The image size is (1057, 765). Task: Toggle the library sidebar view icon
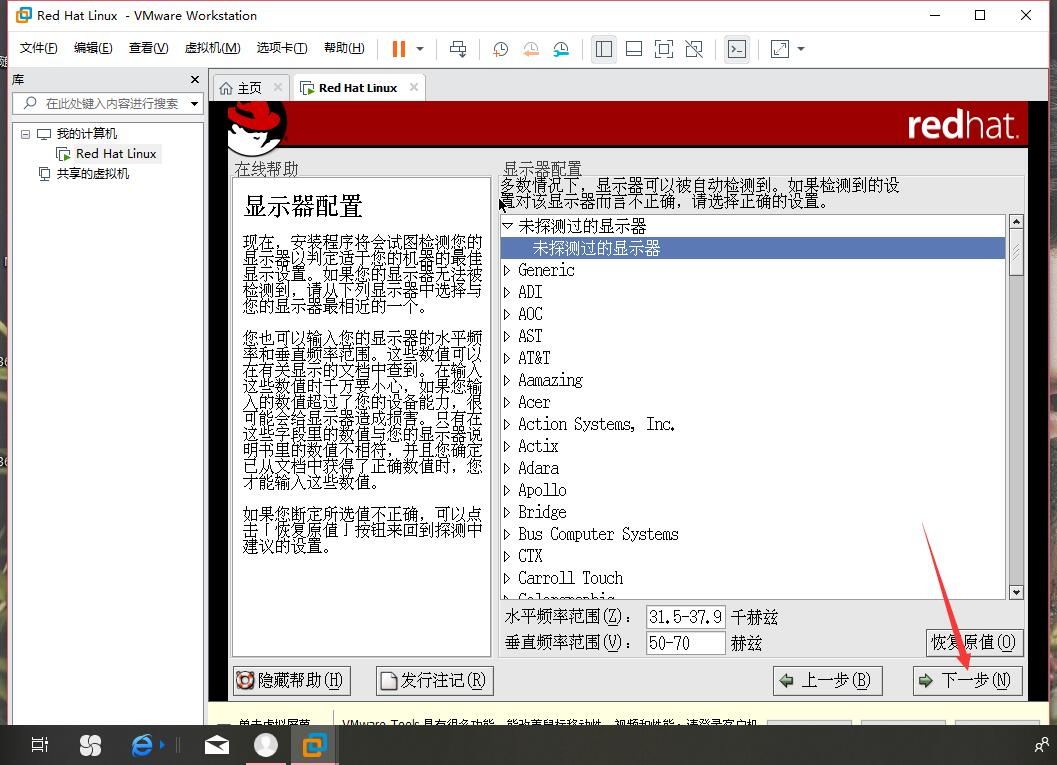[603, 49]
